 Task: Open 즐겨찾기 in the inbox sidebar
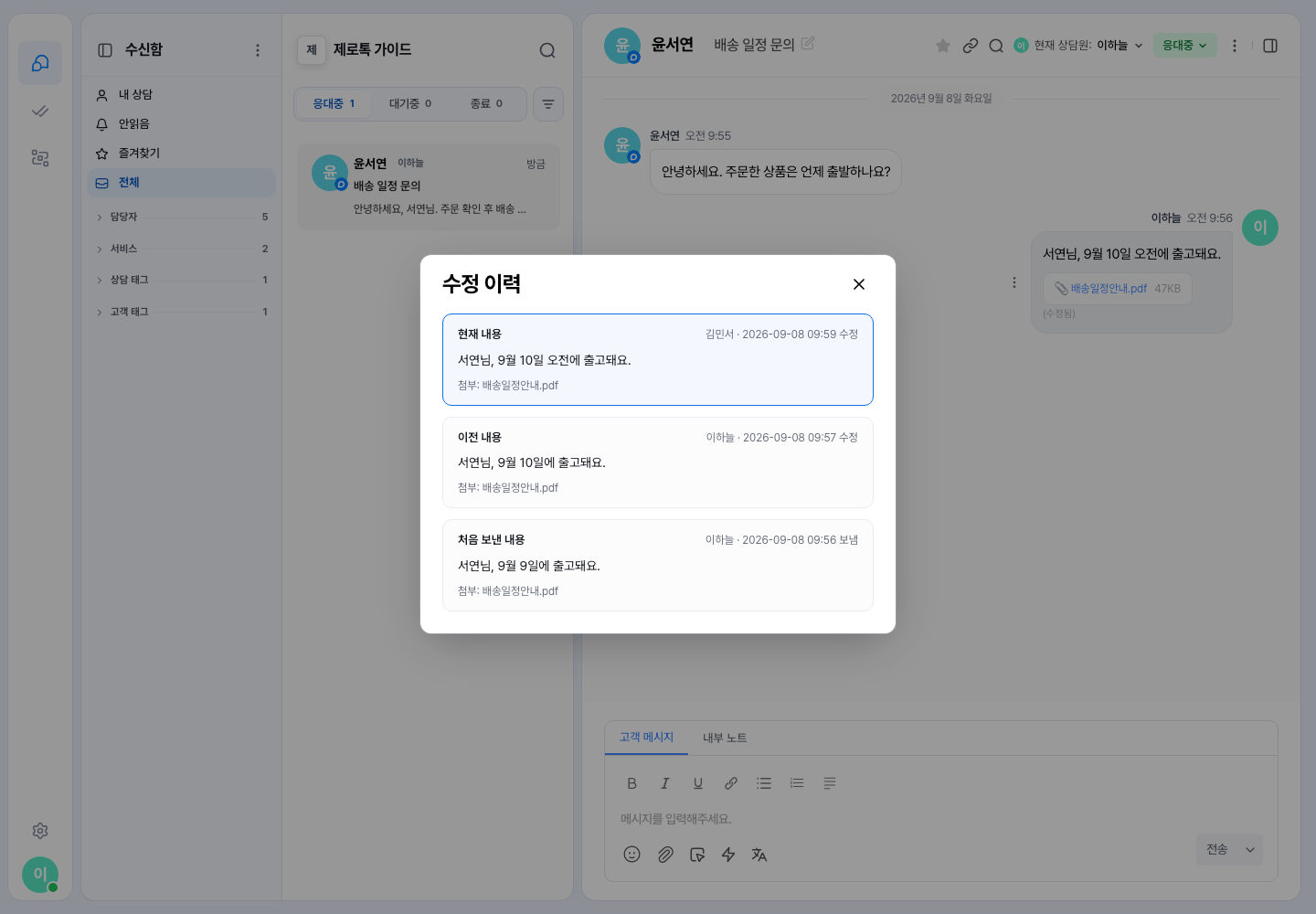(x=182, y=154)
